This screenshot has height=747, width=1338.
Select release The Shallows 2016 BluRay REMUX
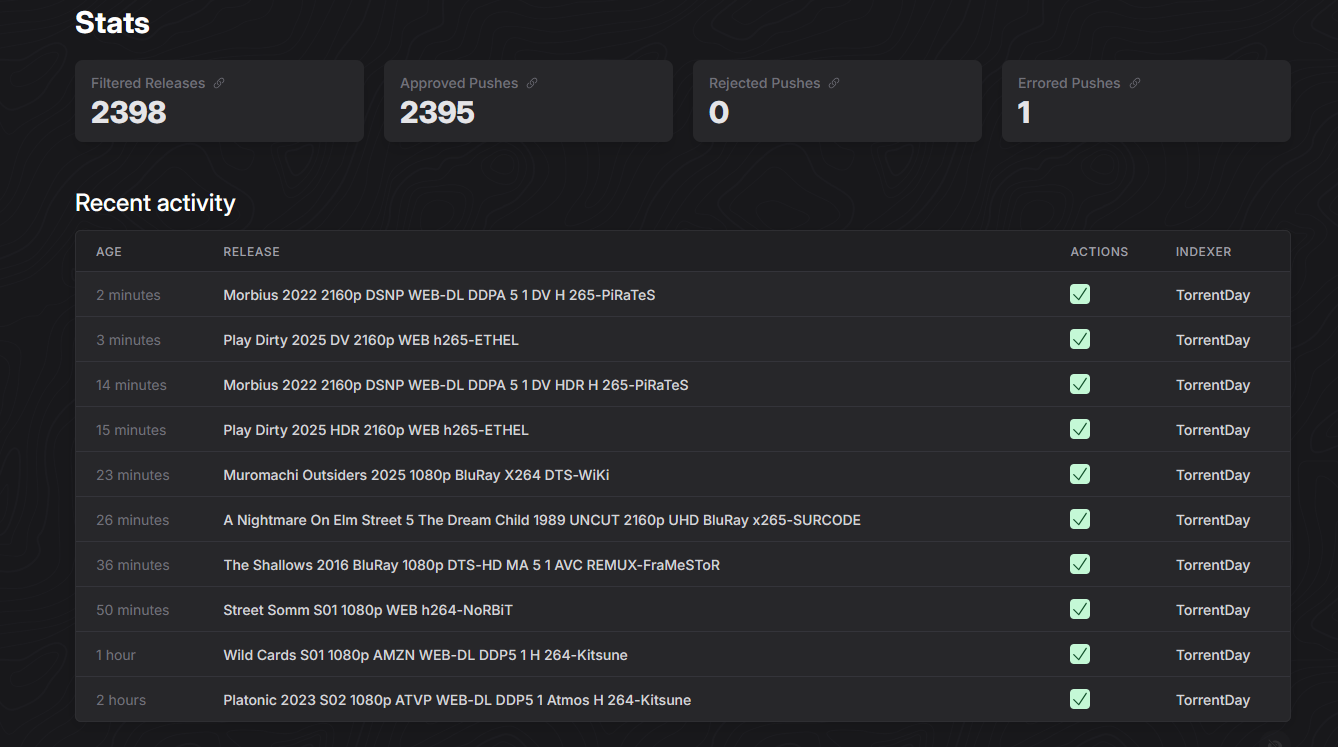[472, 565]
